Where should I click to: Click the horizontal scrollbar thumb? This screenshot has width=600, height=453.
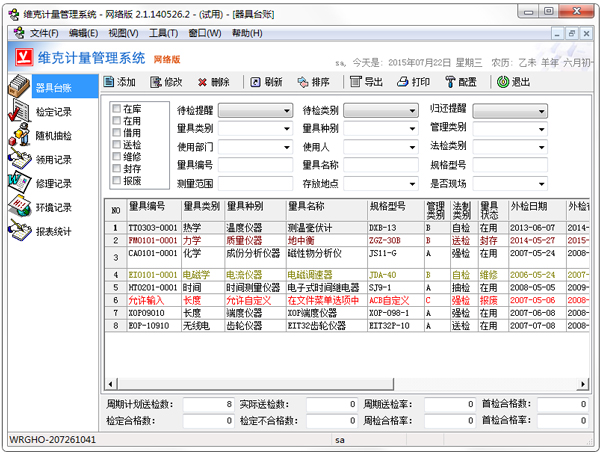tap(255, 383)
